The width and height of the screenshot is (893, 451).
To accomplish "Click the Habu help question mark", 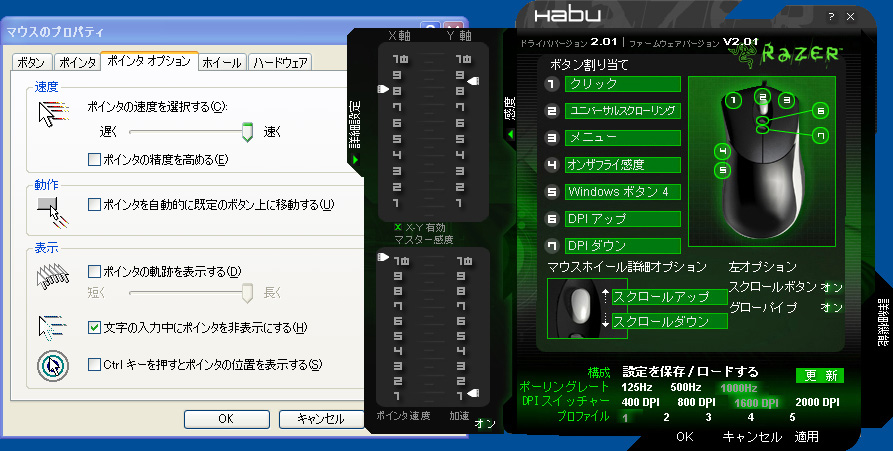I will (x=831, y=17).
